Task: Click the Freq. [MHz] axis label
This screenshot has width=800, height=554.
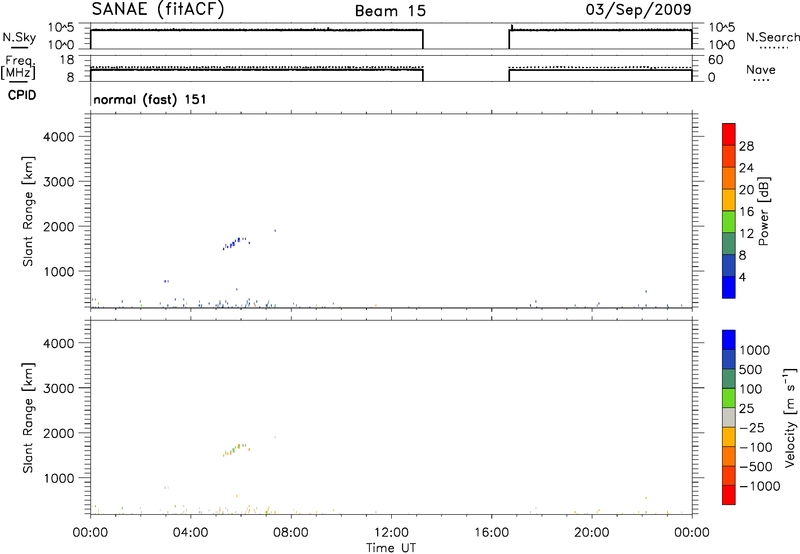Action: (18, 67)
